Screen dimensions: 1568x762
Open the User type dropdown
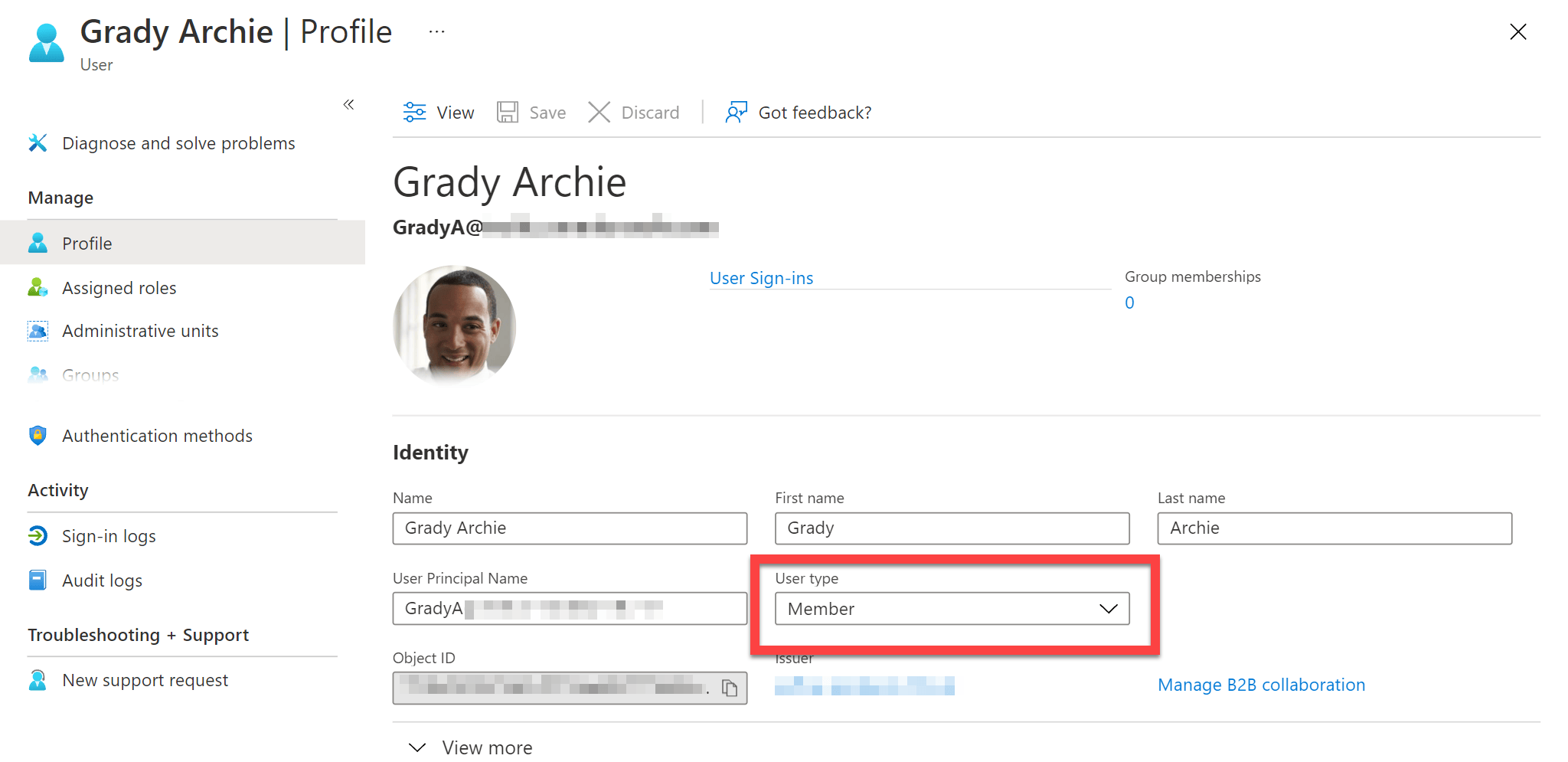(952, 609)
